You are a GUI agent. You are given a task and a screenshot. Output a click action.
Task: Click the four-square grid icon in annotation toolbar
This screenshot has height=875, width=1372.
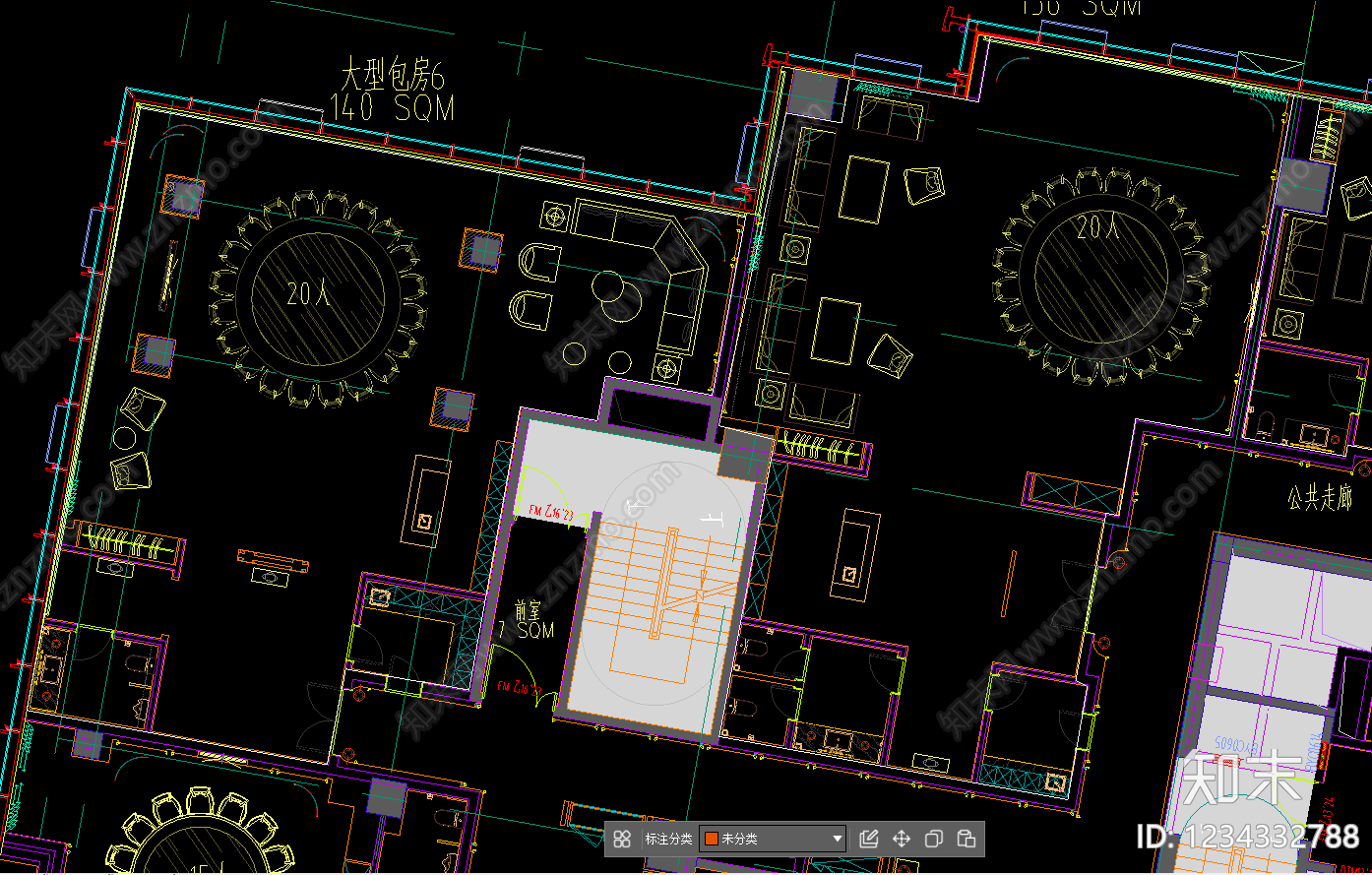[x=622, y=839]
